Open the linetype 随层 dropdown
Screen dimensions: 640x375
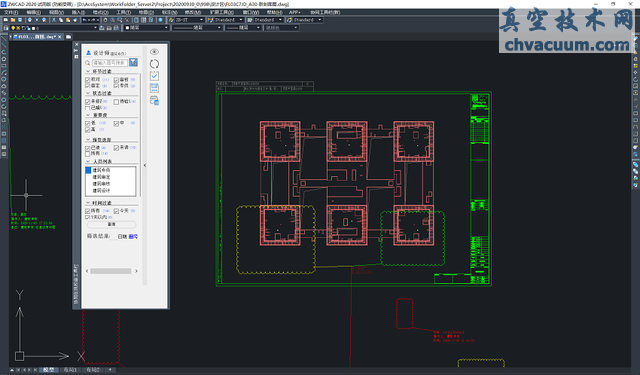click(197, 28)
